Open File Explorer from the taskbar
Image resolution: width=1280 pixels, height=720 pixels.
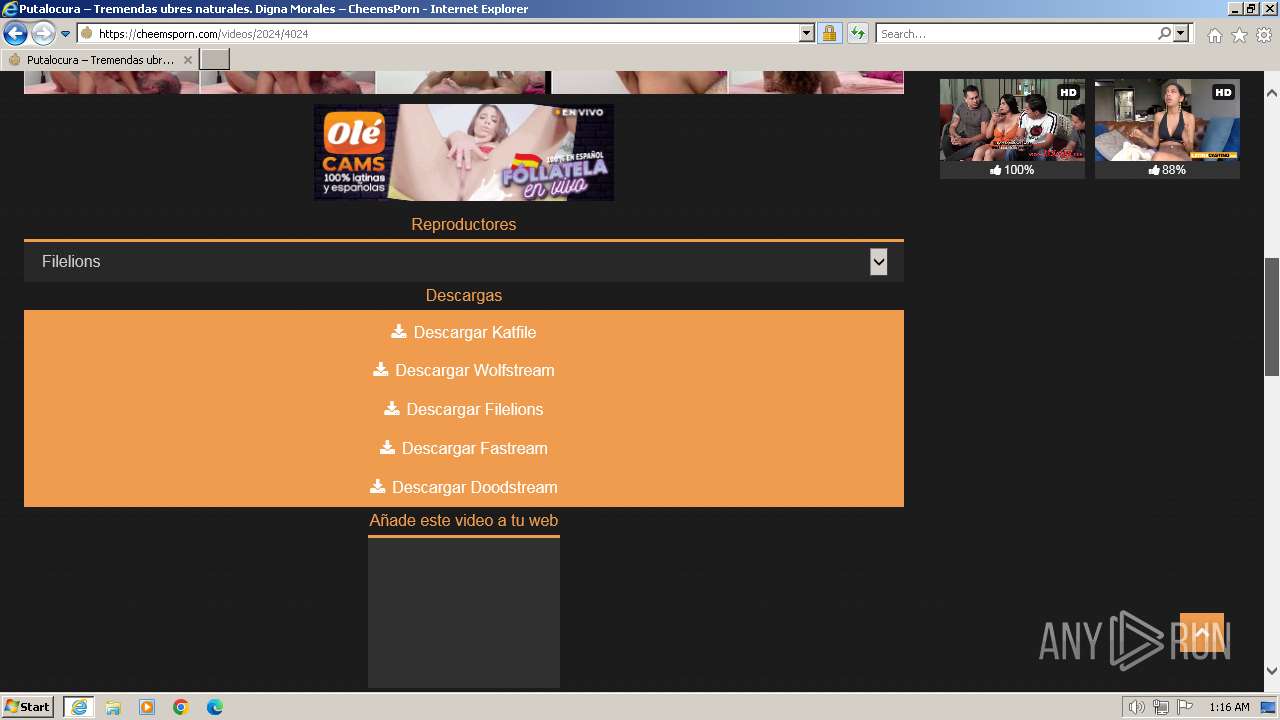tap(113, 707)
